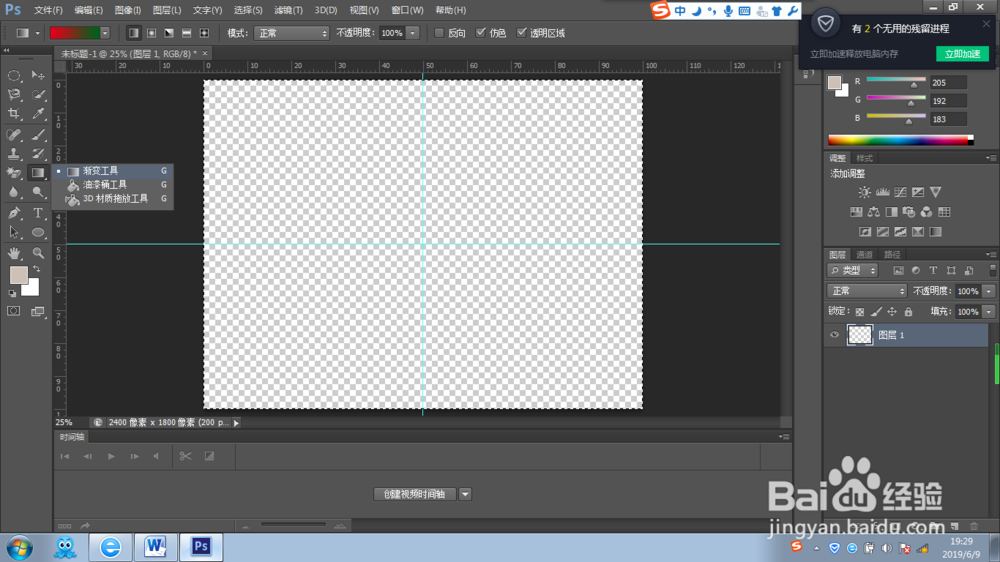The height and width of the screenshot is (562, 1000).
Task: Change the screen mode
Action: click(x=38, y=311)
